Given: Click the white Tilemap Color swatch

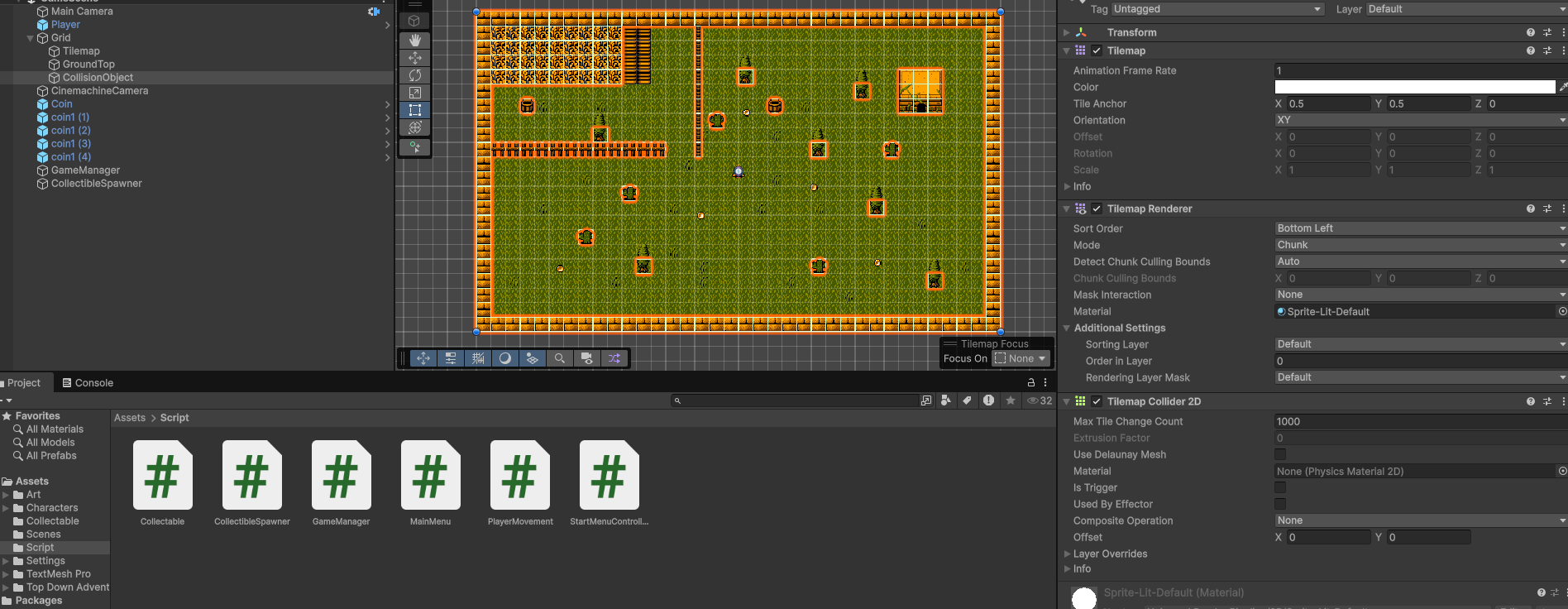Looking at the screenshot, I should (x=1414, y=87).
